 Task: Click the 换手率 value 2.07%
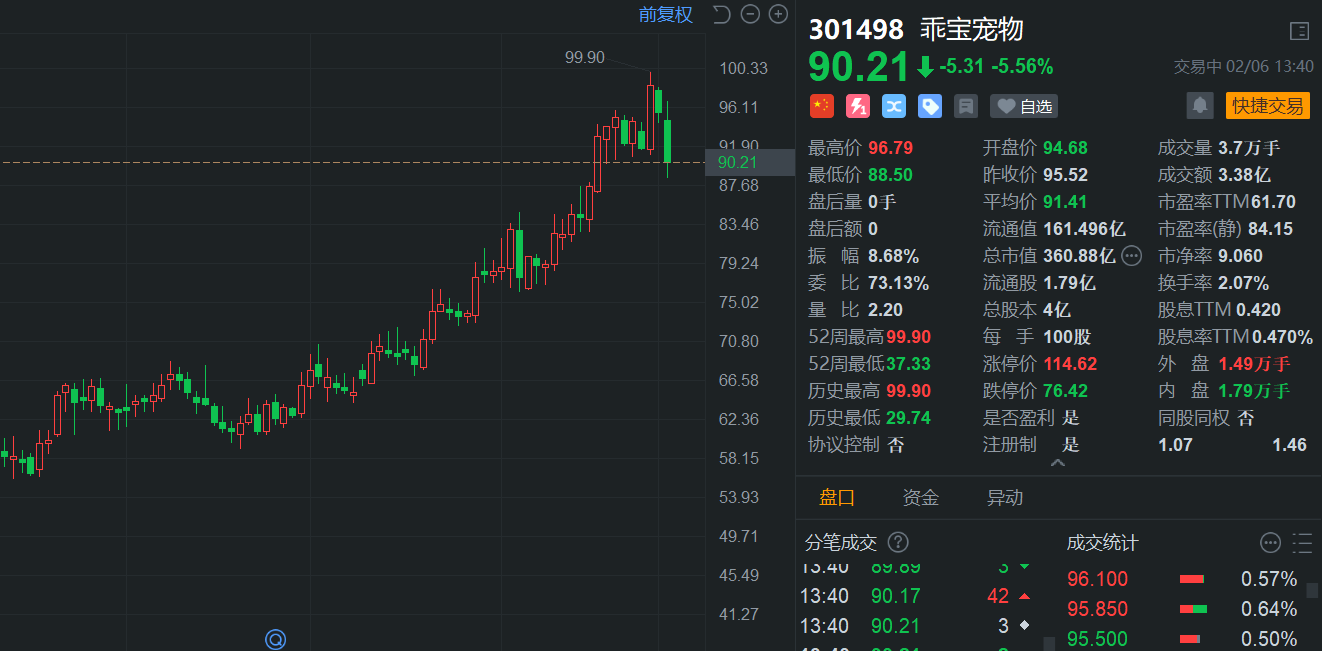(1243, 283)
